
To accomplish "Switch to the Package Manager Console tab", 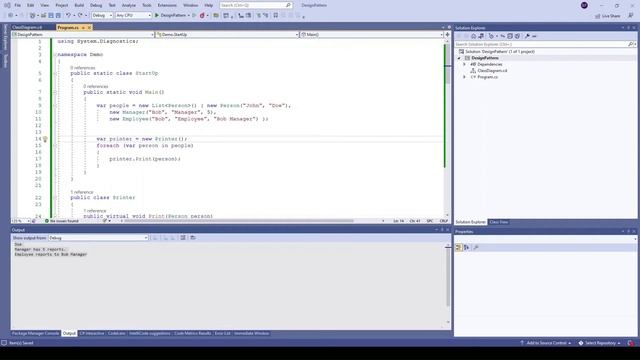I will pyautogui.click(x=36, y=333).
